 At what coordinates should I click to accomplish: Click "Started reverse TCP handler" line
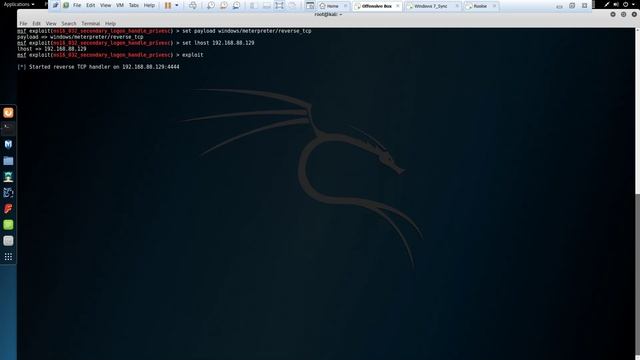click(98, 67)
